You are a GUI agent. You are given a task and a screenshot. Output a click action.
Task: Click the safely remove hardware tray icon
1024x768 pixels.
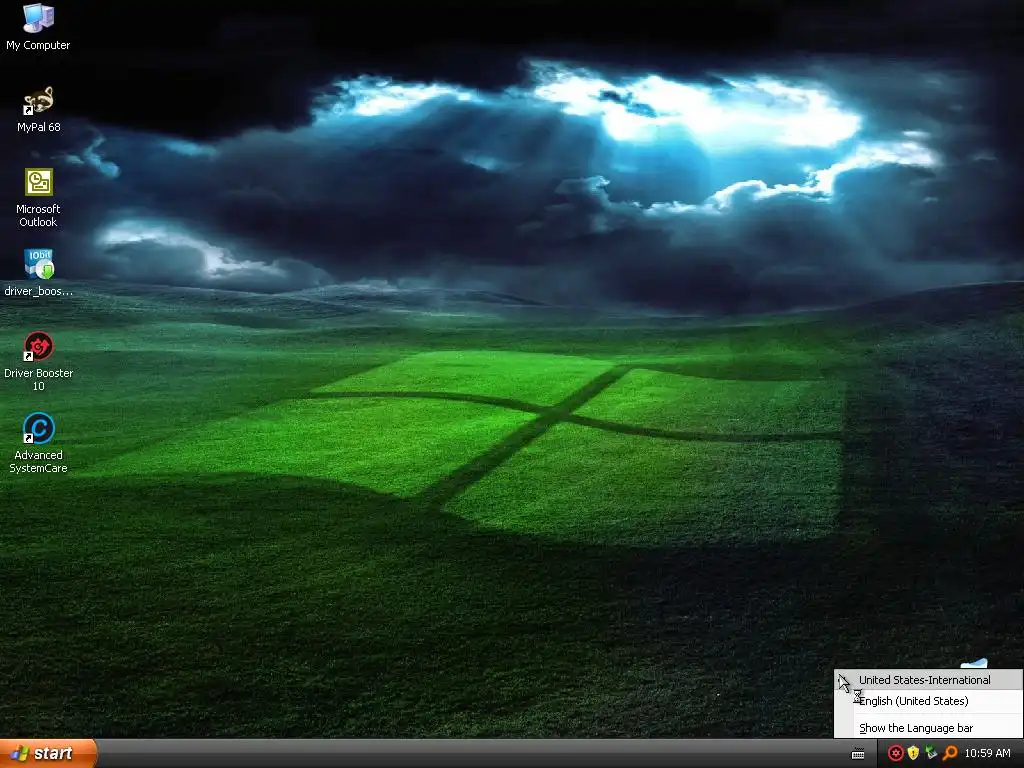coord(931,754)
